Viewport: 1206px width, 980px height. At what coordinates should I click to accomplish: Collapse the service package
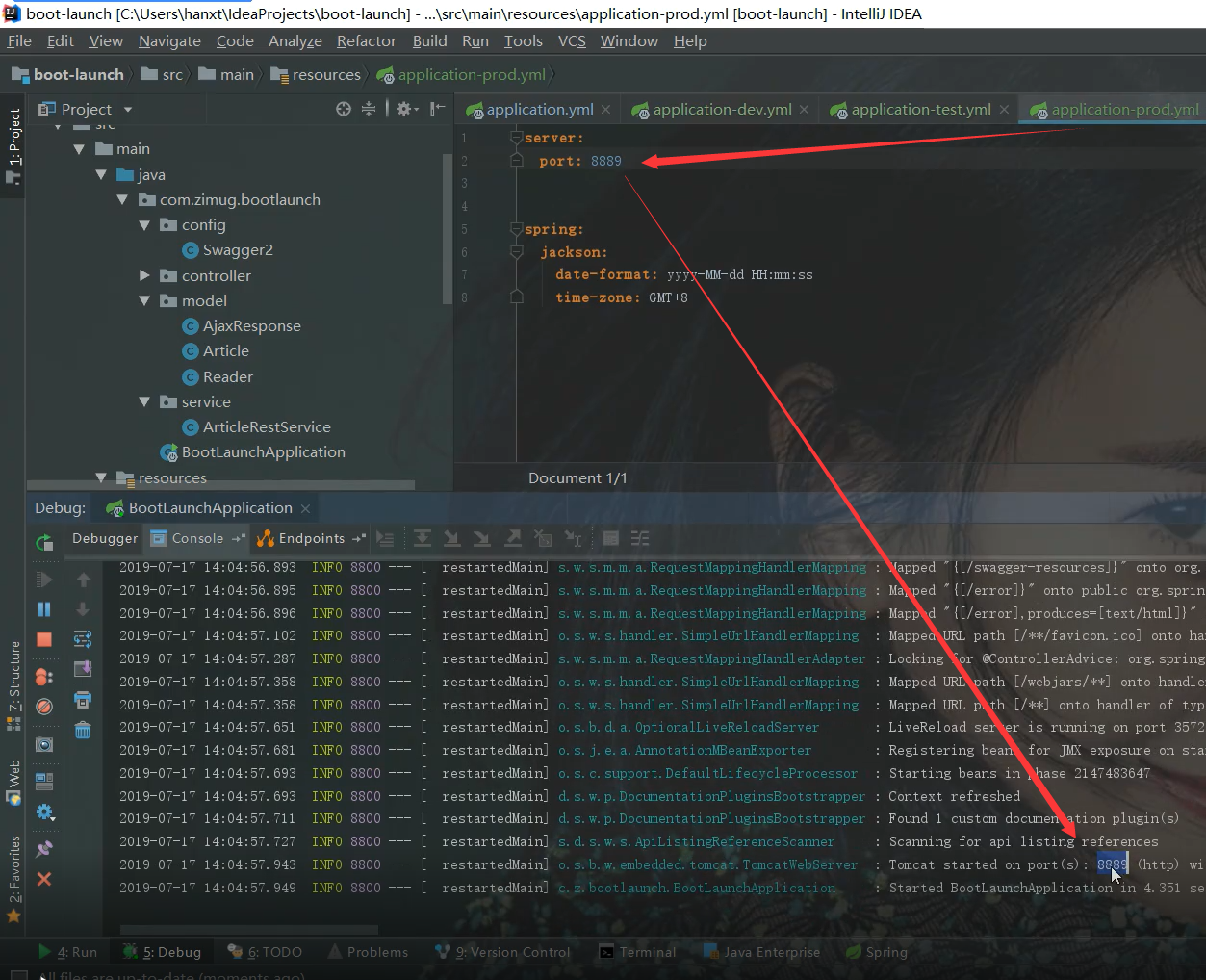coord(144,402)
